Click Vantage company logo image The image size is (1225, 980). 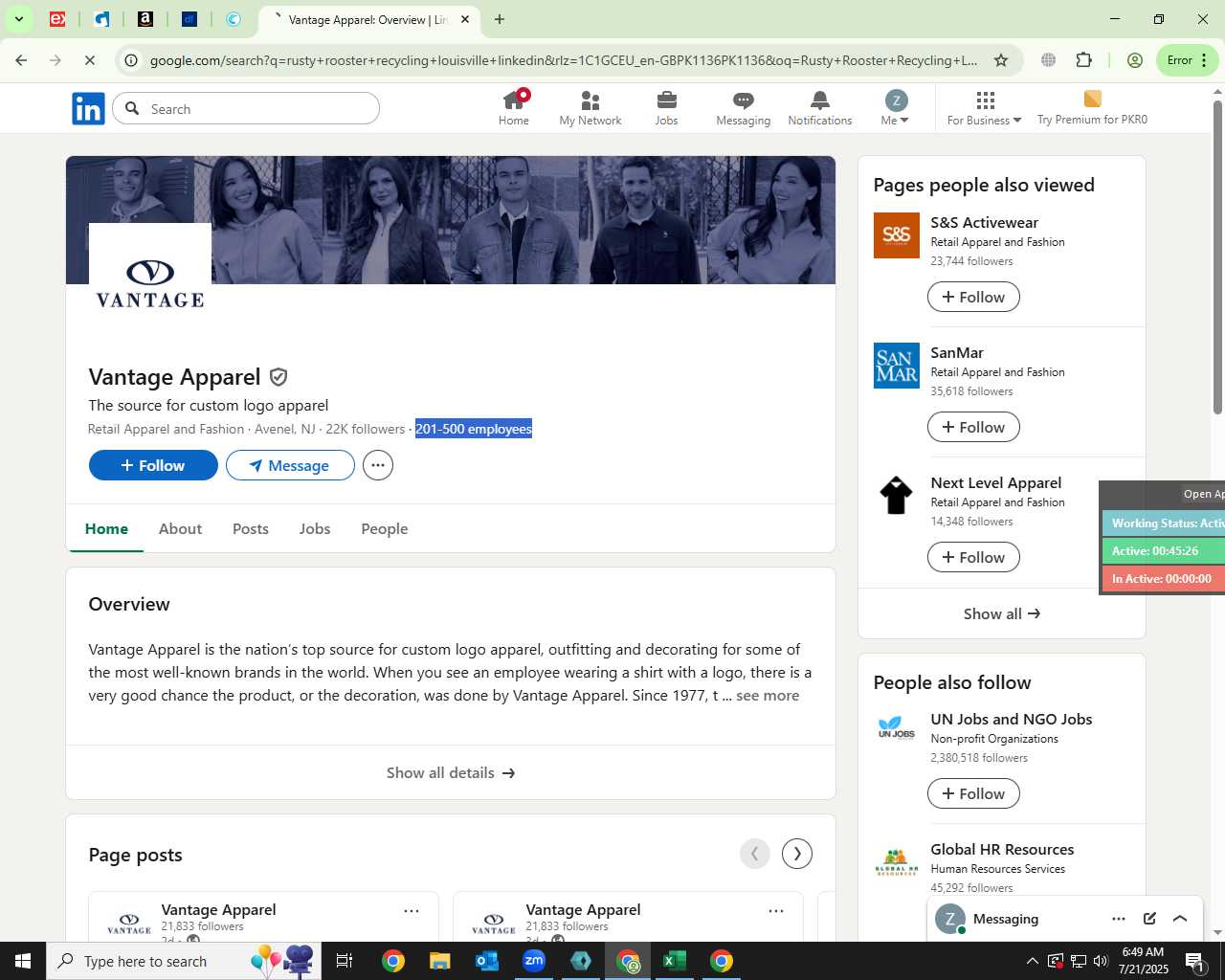150,284
